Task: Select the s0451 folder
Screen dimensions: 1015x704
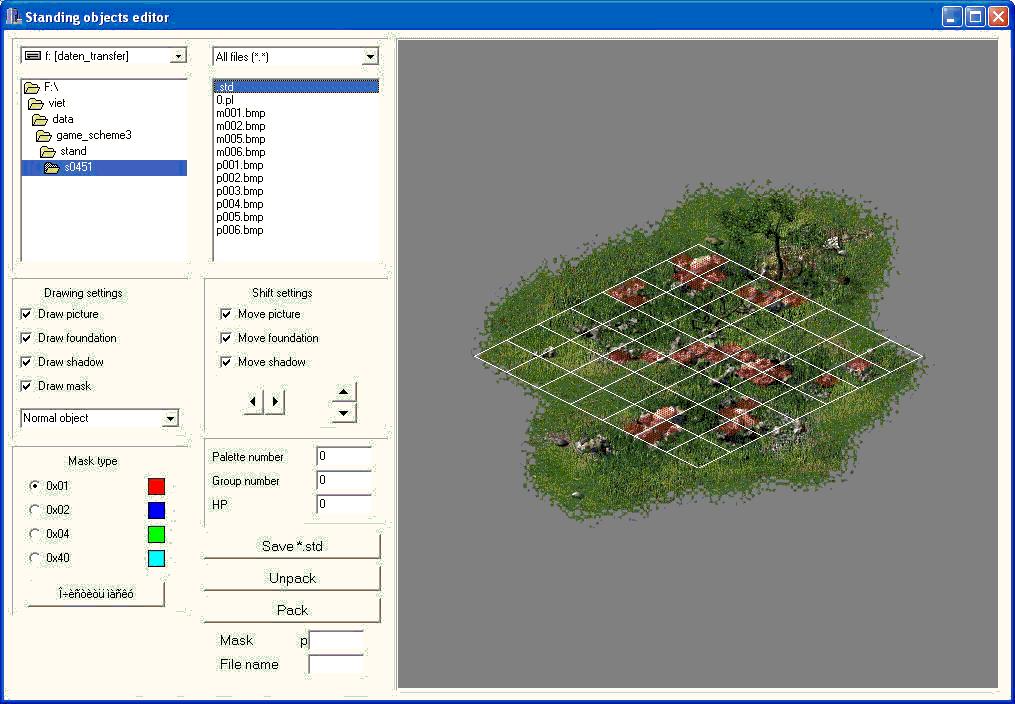Action: pos(104,168)
